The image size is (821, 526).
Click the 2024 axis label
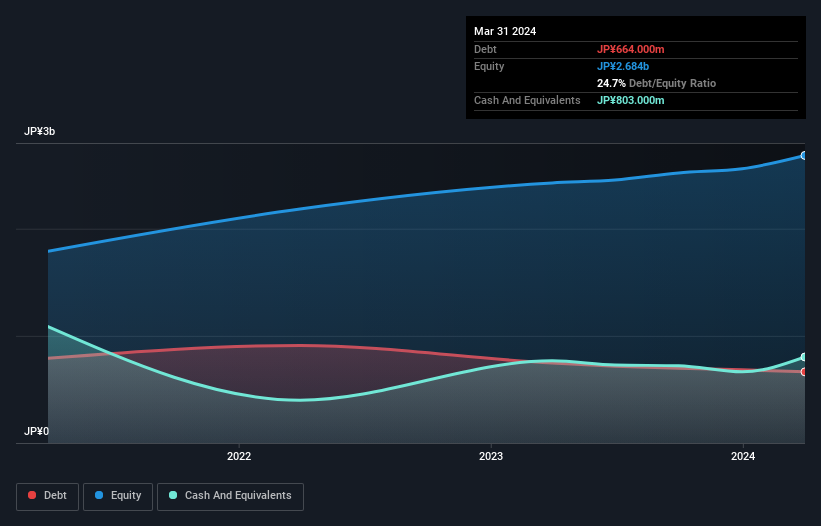[743, 456]
